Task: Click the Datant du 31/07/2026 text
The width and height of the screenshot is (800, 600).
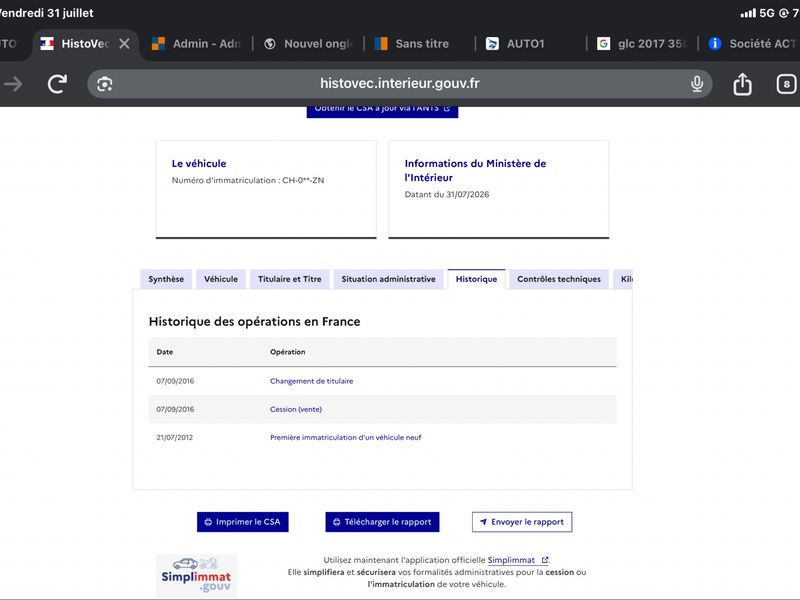Action: click(x=446, y=194)
